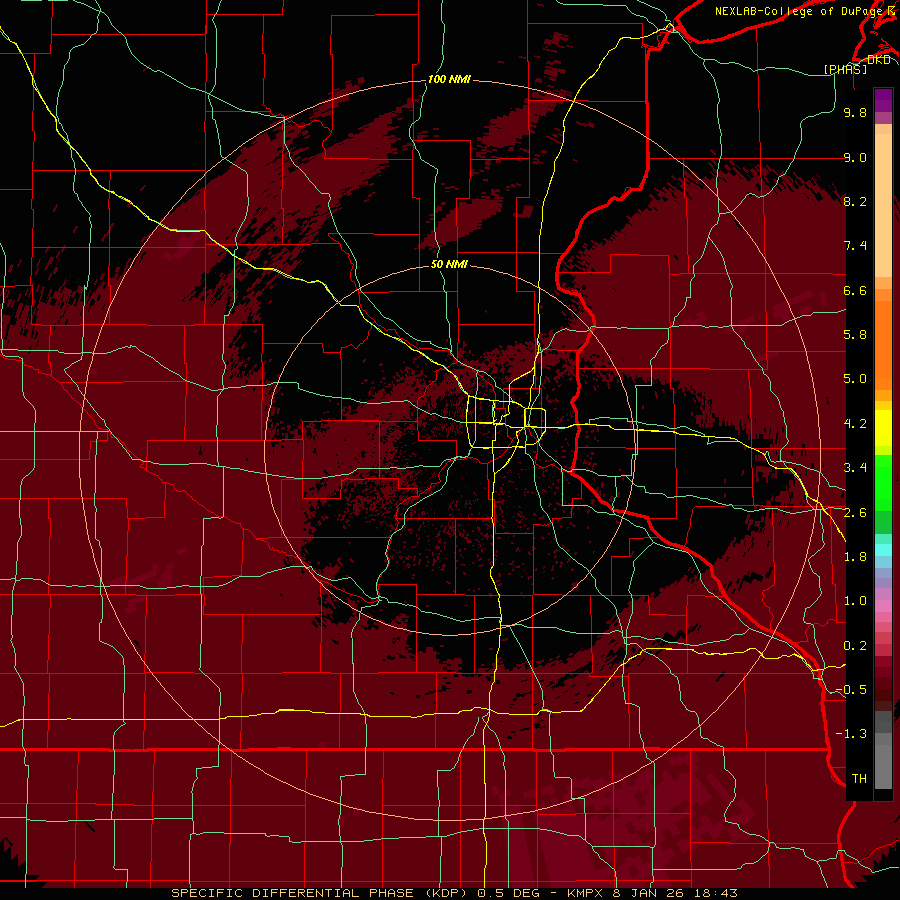Click the 7.4 scale value
This screenshot has width=900, height=900.
[x=855, y=246]
